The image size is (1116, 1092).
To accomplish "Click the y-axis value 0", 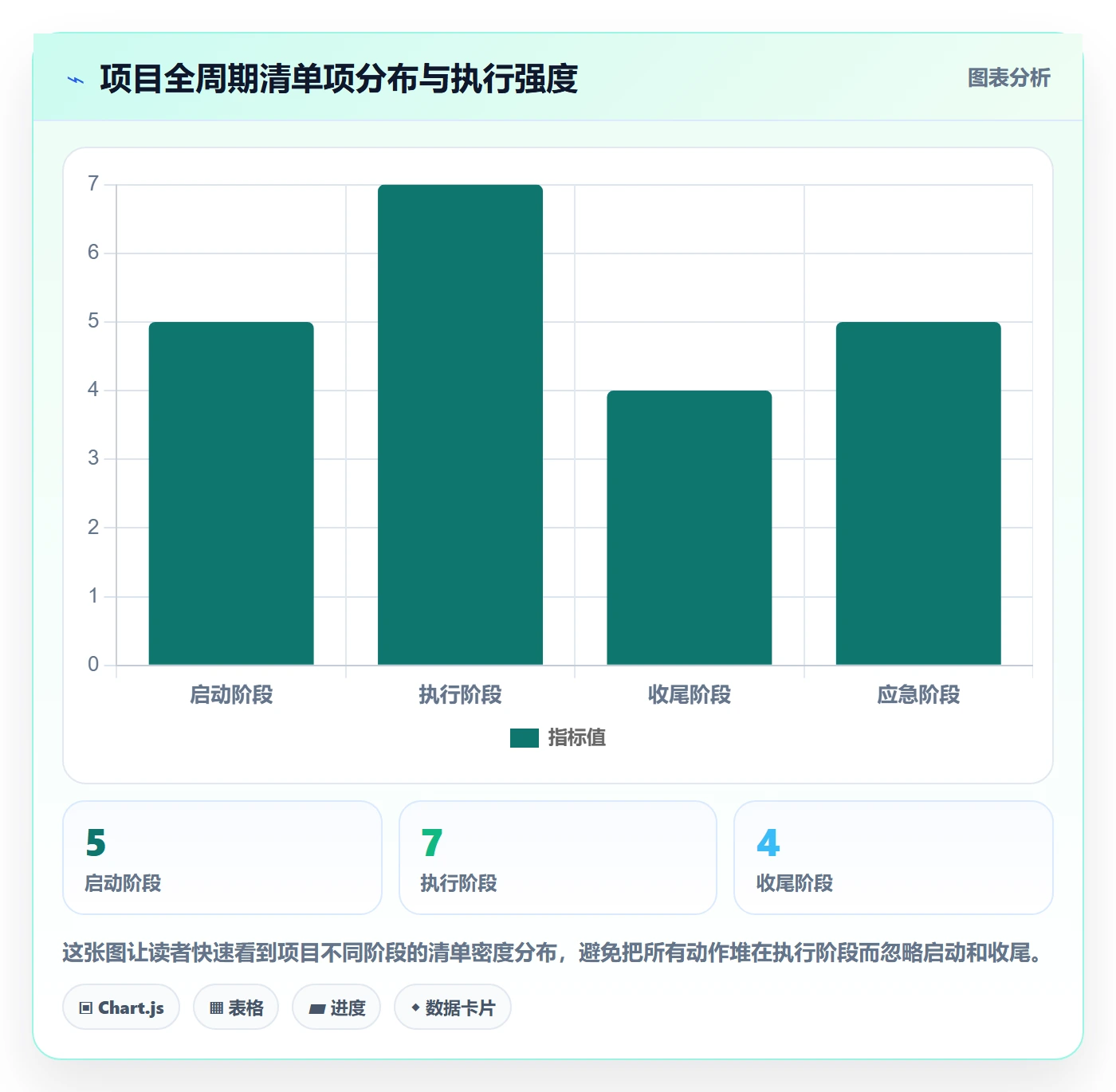I will click(93, 665).
